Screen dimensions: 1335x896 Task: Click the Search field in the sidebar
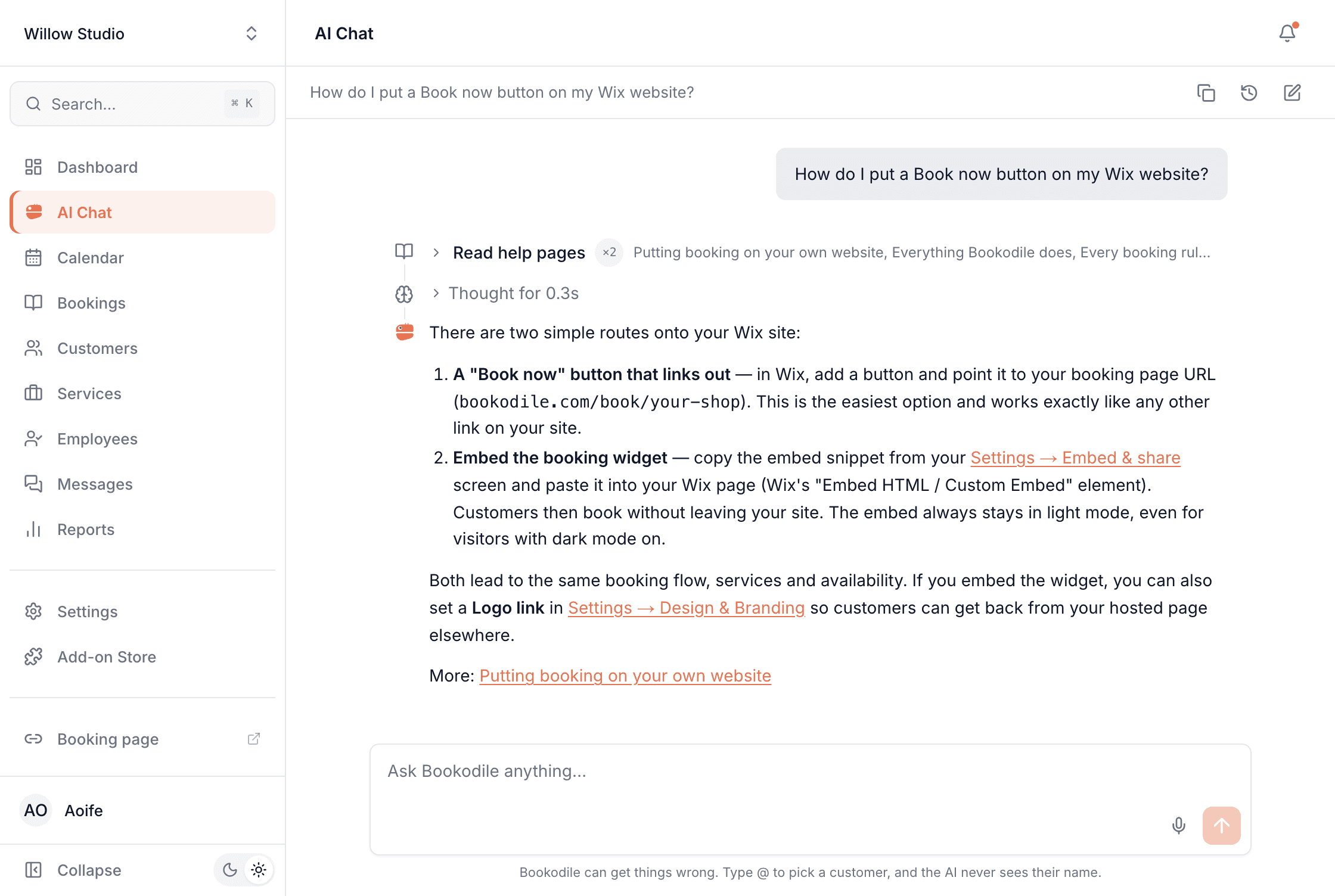pos(142,104)
